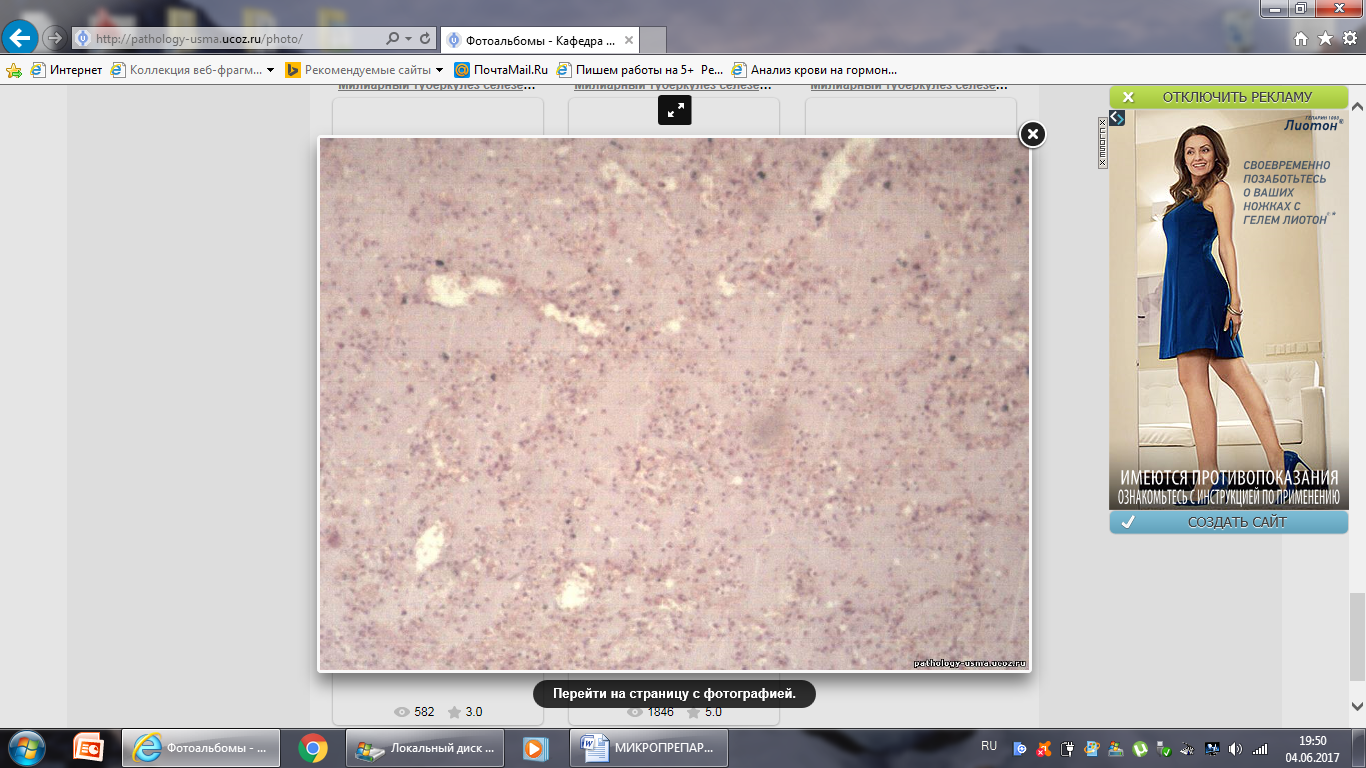Open the network signal tray icon
Image resolution: width=1366 pixels, height=768 pixels.
point(1260,749)
